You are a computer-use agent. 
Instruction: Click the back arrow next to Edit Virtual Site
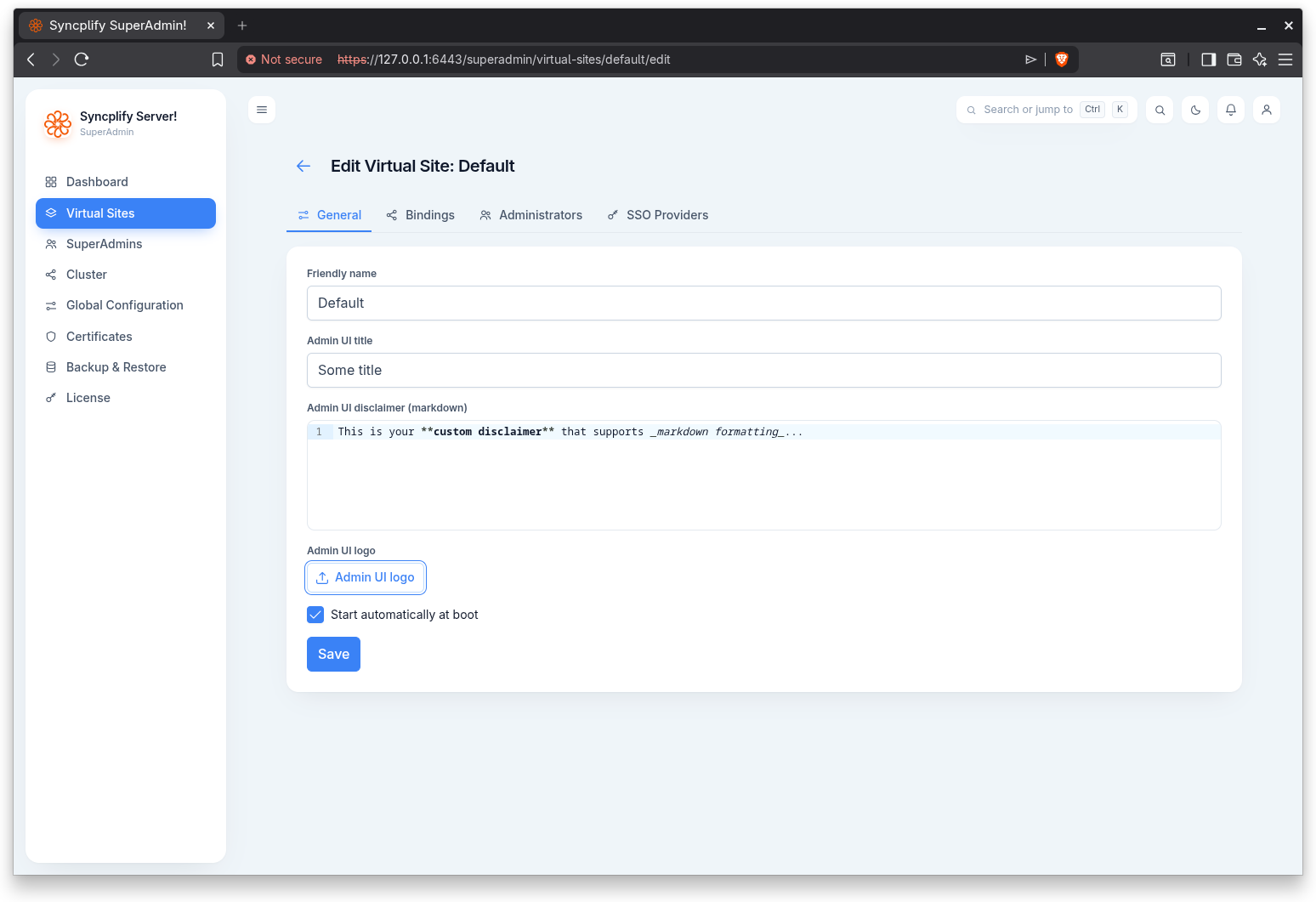[x=303, y=166]
